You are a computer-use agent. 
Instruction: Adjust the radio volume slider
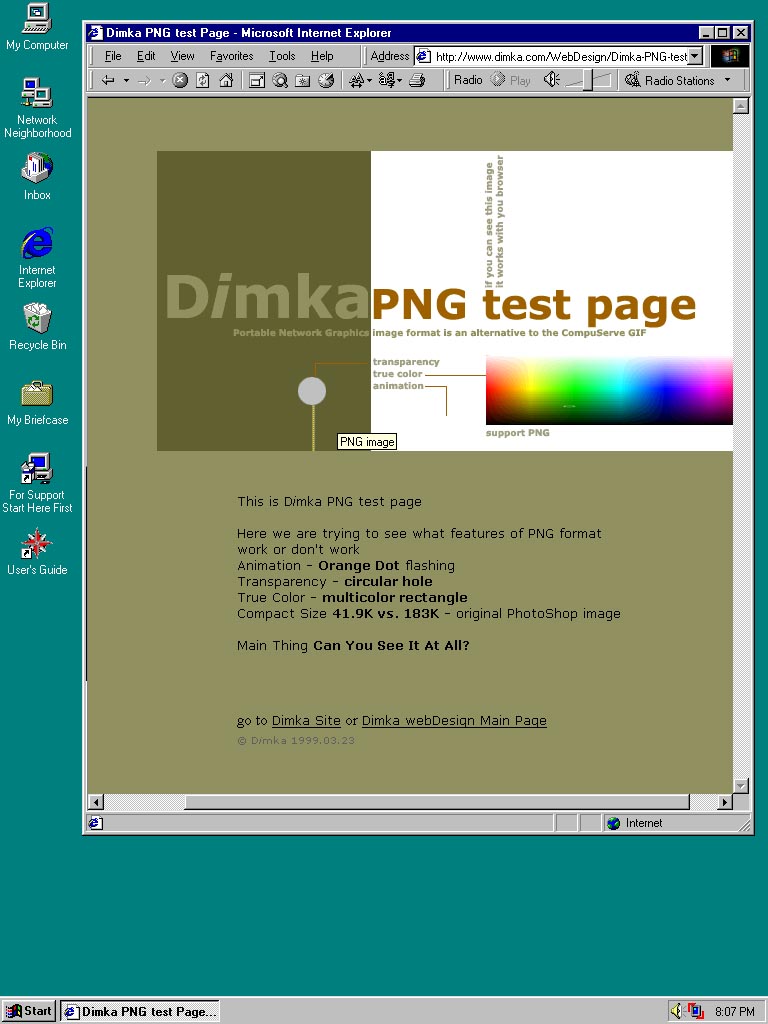click(588, 80)
